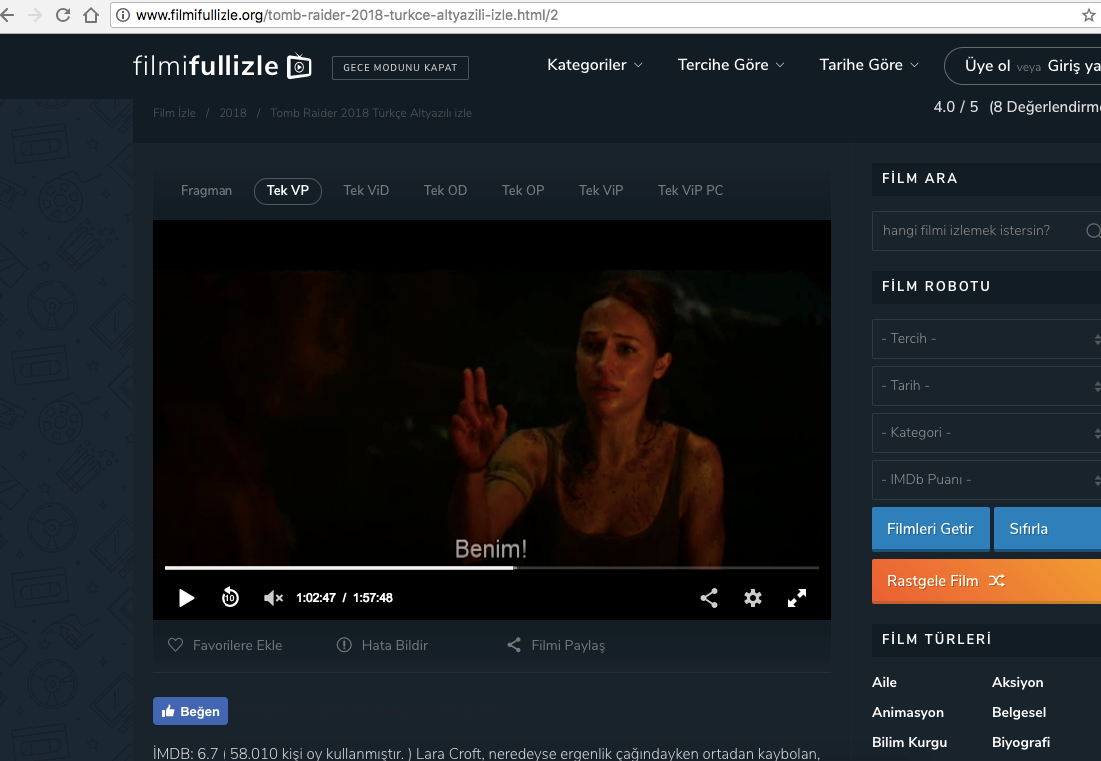The height and width of the screenshot is (761, 1101).
Task: Enter fullscreen with the expand icon
Action: pos(797,598)
